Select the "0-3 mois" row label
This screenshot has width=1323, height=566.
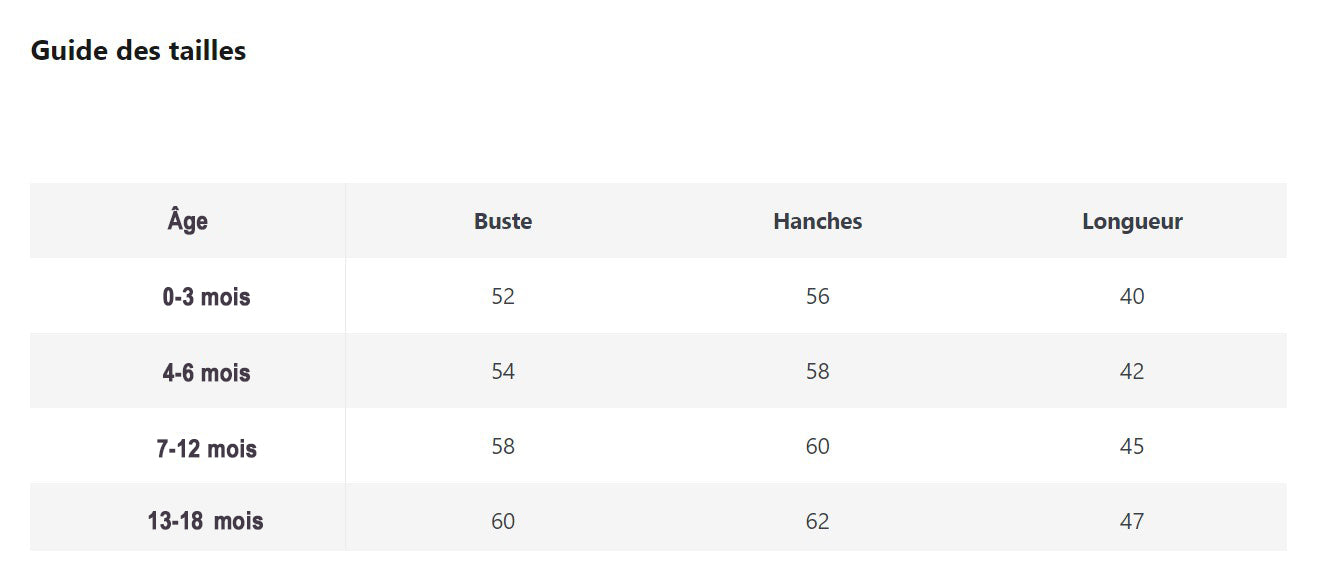coord(206,297)
